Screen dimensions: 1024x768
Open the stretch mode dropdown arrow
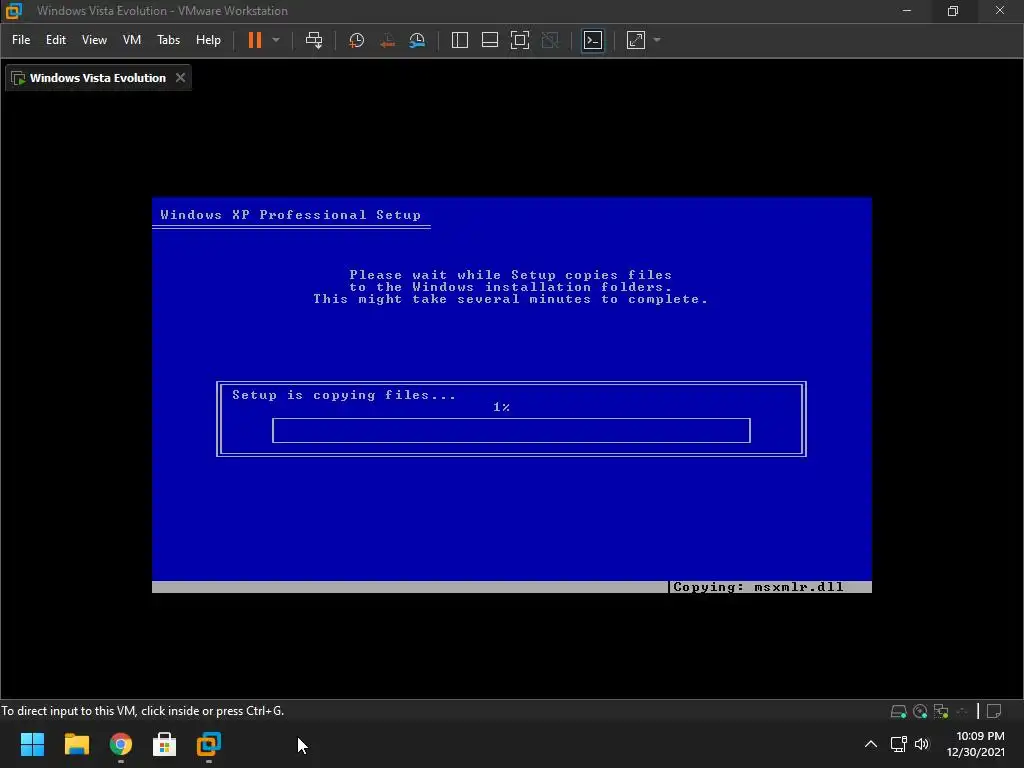657,40
